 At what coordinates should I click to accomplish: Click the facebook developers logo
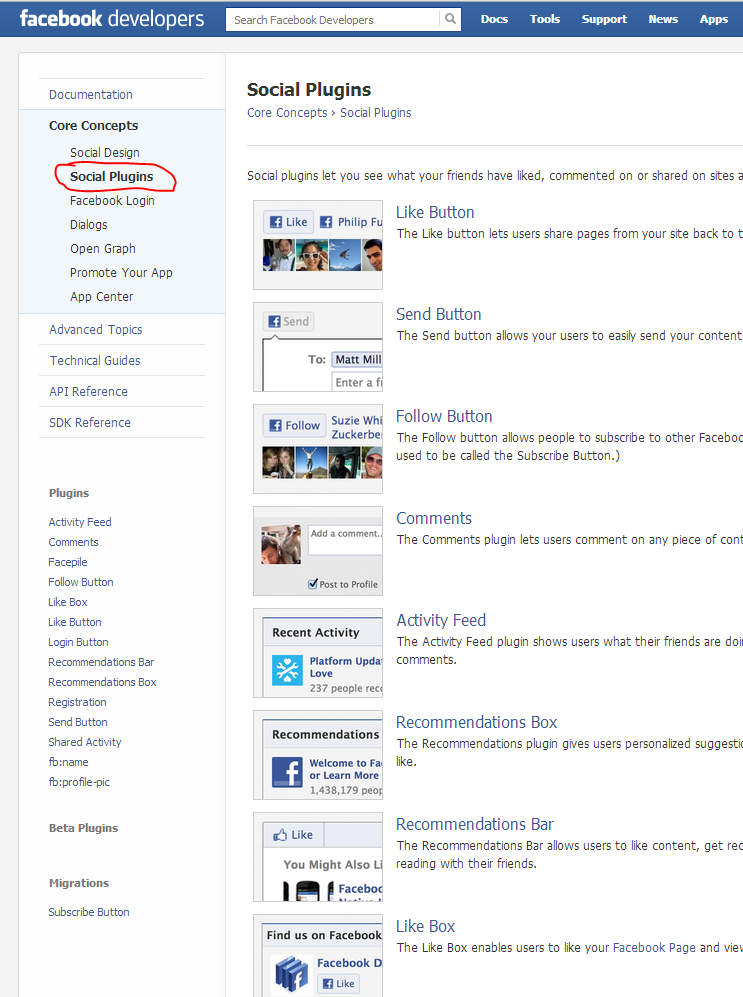coord(112,18)
